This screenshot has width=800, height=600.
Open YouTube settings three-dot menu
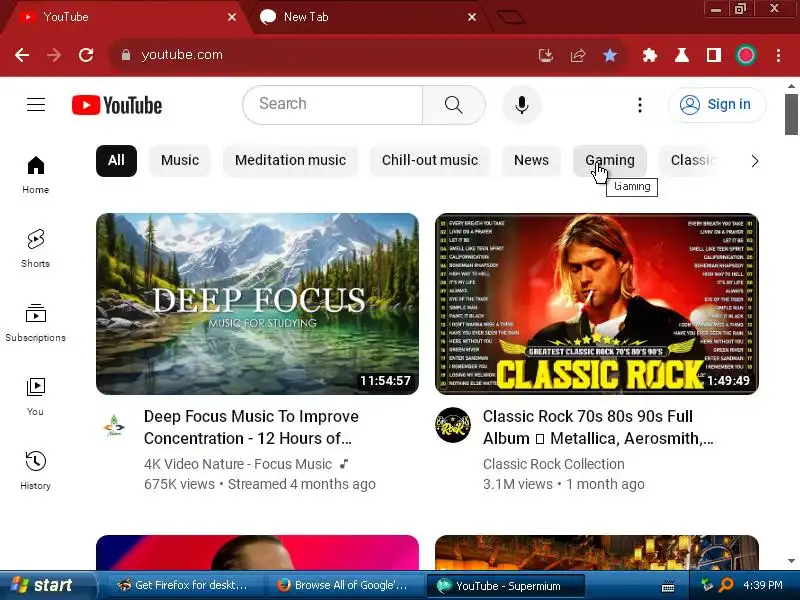(640, 105)
